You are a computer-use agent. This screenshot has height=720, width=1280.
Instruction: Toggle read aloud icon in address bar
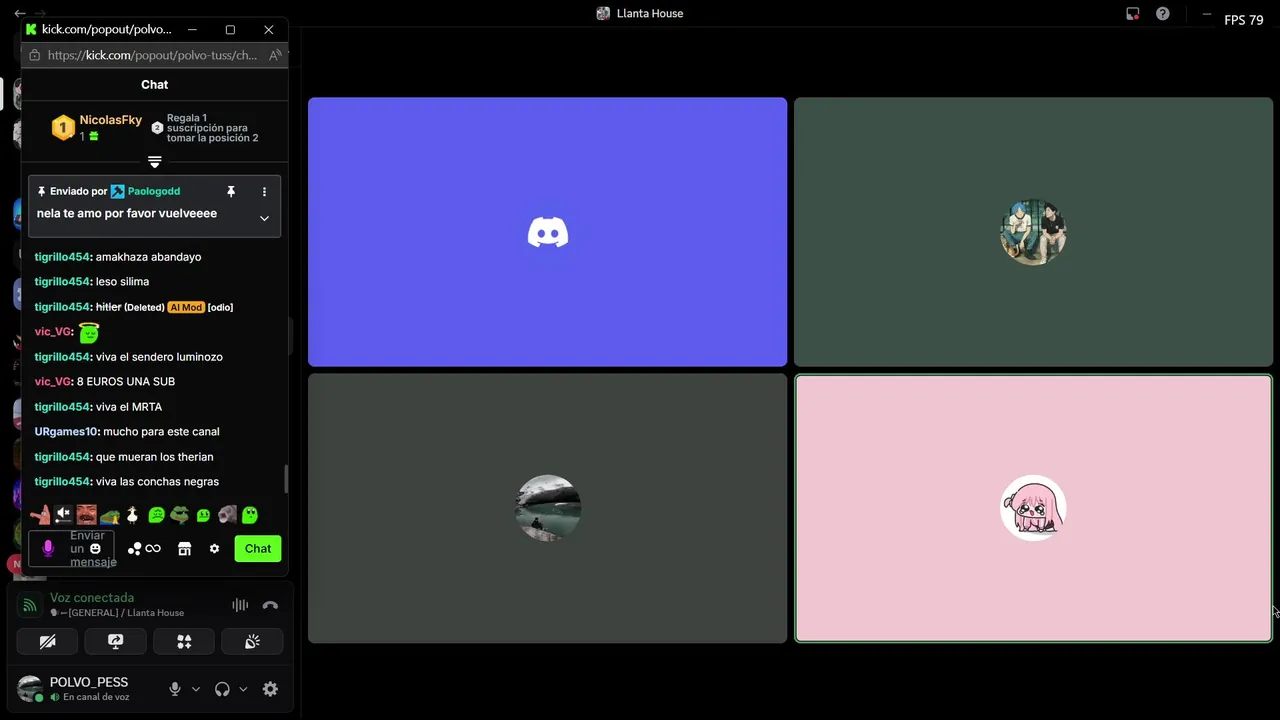(275, 56)
